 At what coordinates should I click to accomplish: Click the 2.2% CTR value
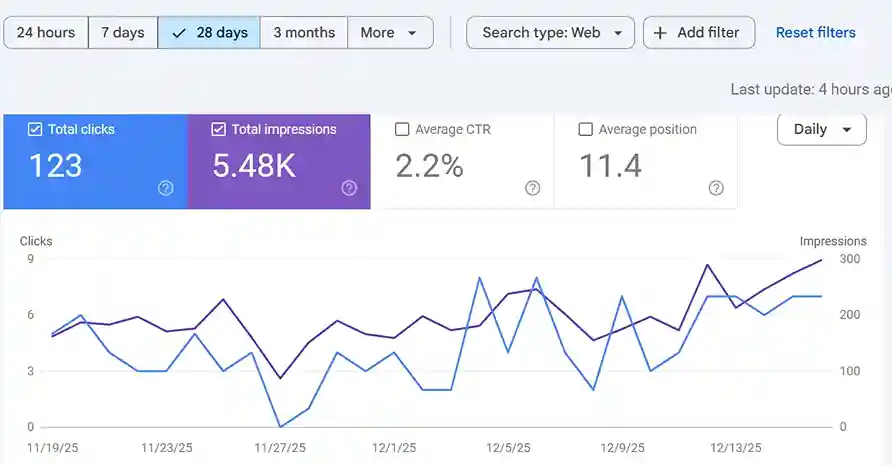click(x=430, y=166)
